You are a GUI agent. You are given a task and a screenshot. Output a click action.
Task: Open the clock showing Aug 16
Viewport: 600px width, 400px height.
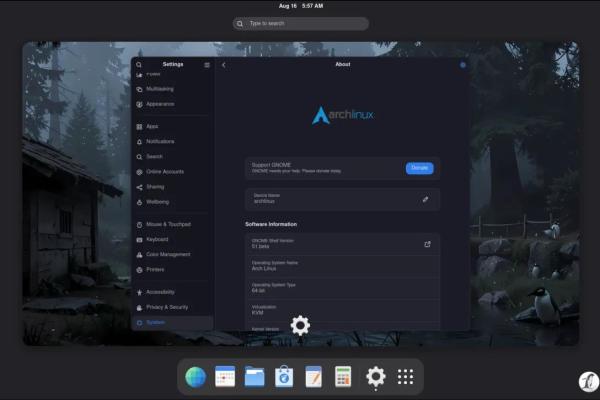(x=301, y=6)
